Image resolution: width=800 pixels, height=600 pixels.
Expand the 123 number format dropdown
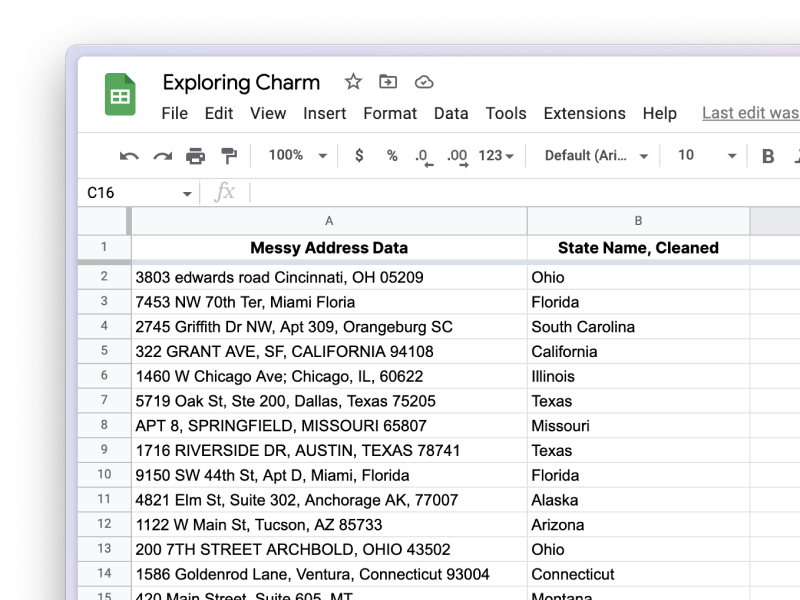pyautogui.click(x=496, y=156)
